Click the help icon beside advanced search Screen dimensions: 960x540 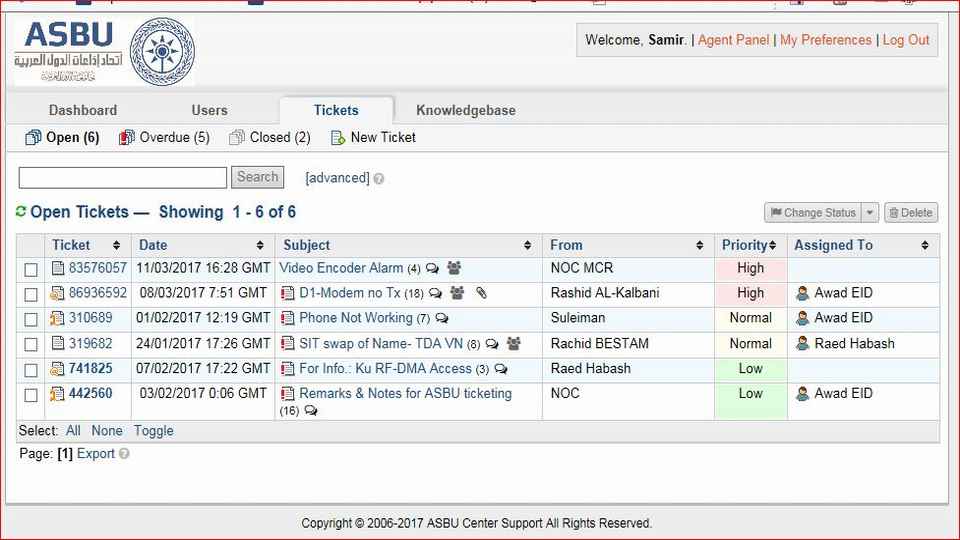pyautogui.click(x=379, y=179)
